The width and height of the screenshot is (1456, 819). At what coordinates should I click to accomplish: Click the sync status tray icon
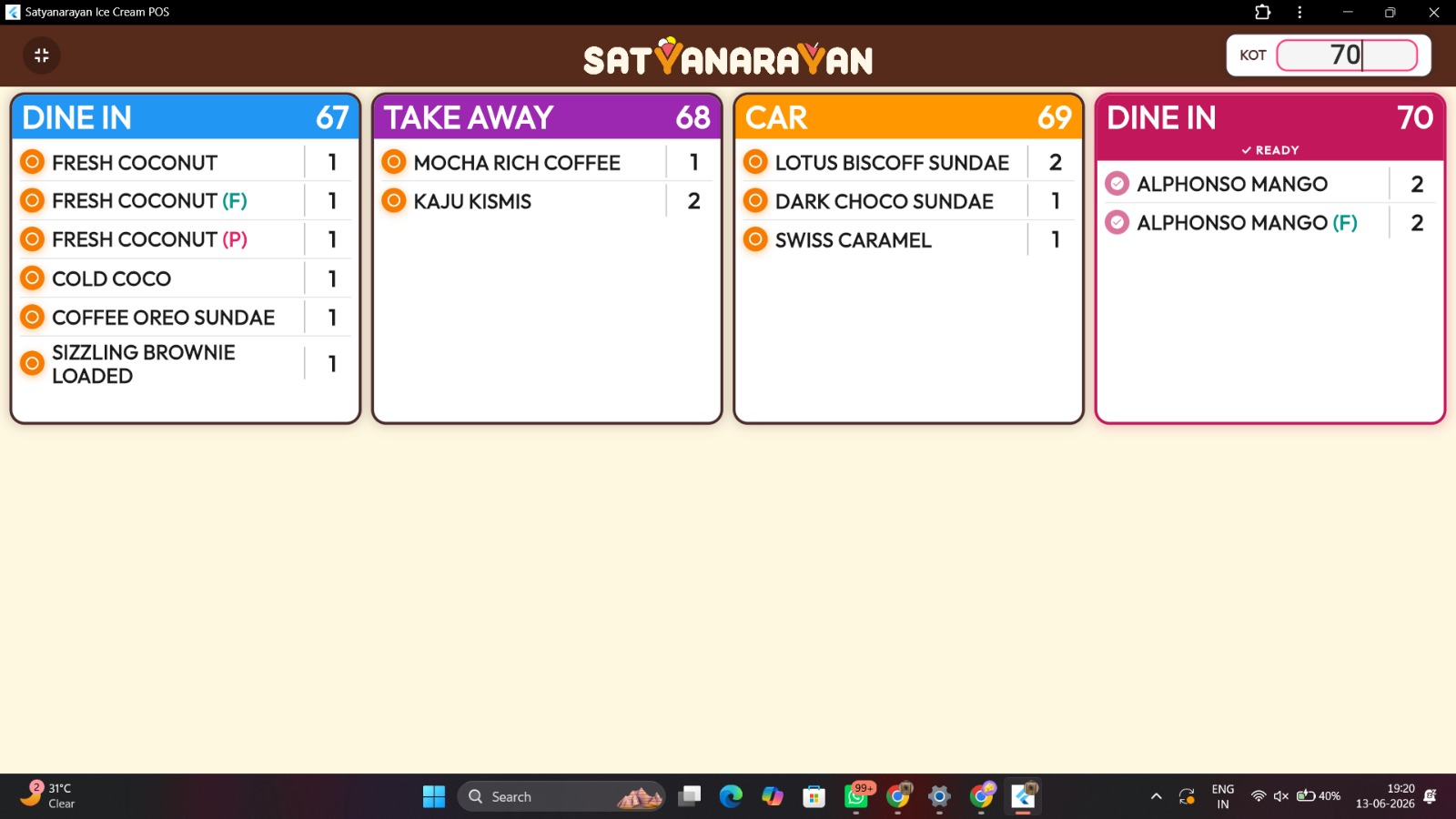1187,796
